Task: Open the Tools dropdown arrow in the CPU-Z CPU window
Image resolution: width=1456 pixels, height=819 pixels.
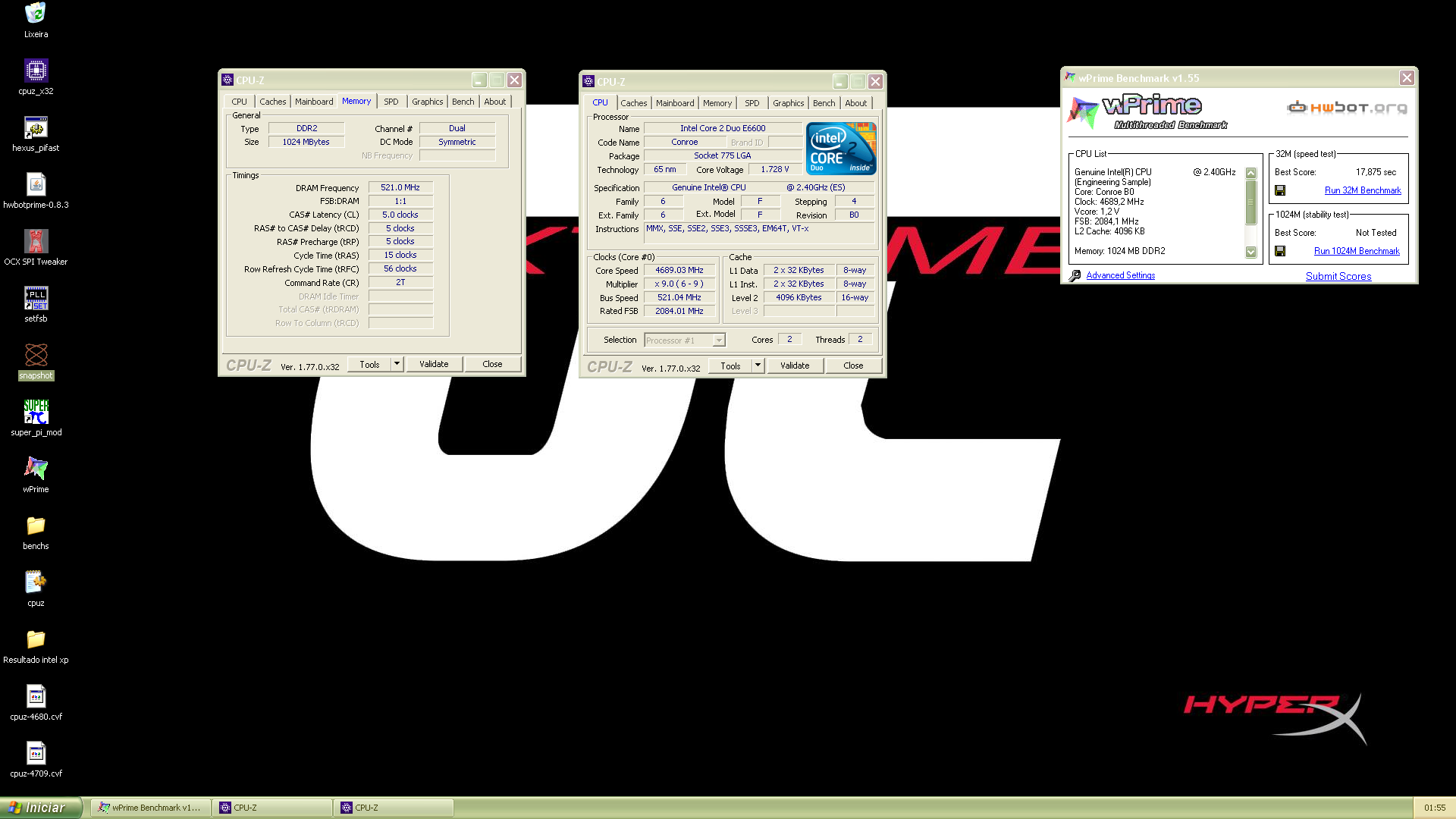Action: pyautogui.click(x=758, y=366)
